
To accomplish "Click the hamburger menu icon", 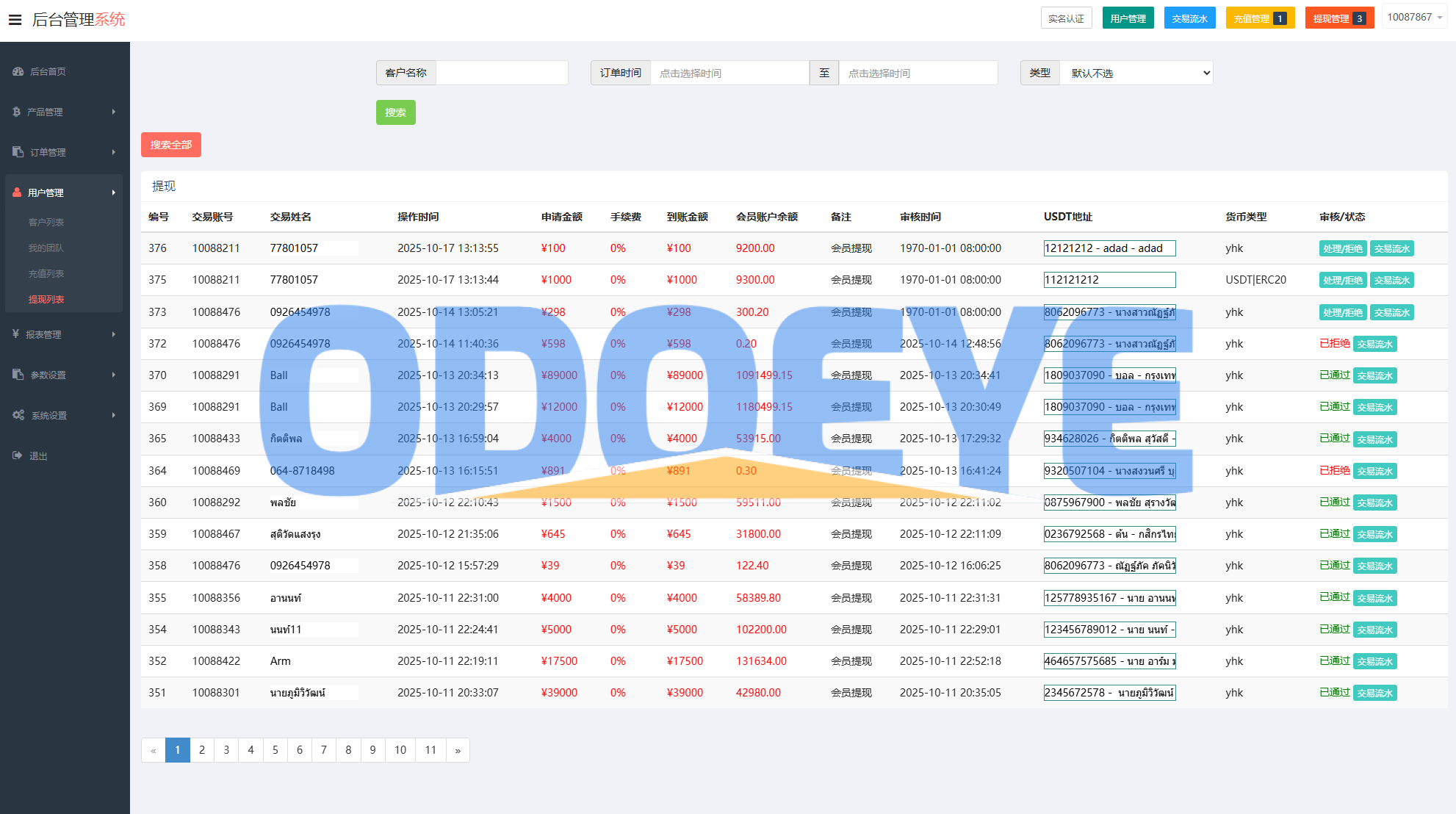I will point(15,20).
